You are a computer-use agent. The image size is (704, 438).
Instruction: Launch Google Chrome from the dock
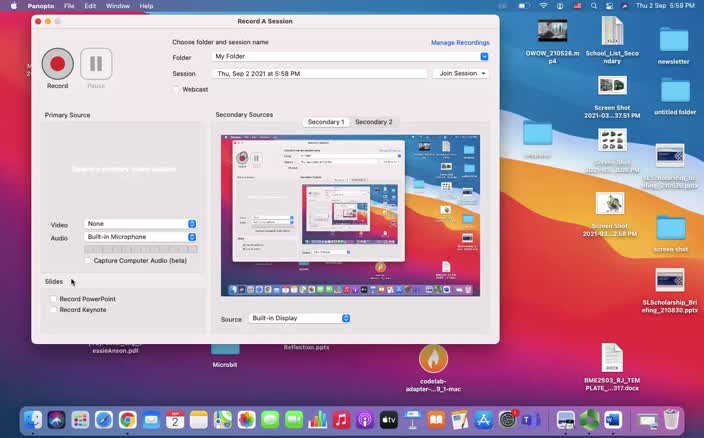127,420
